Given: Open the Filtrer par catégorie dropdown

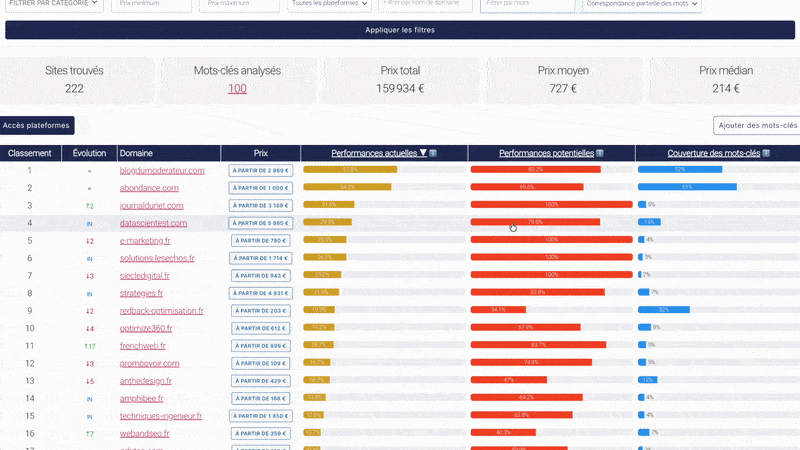Looking at the screenshot, I should tap(54, 4).
